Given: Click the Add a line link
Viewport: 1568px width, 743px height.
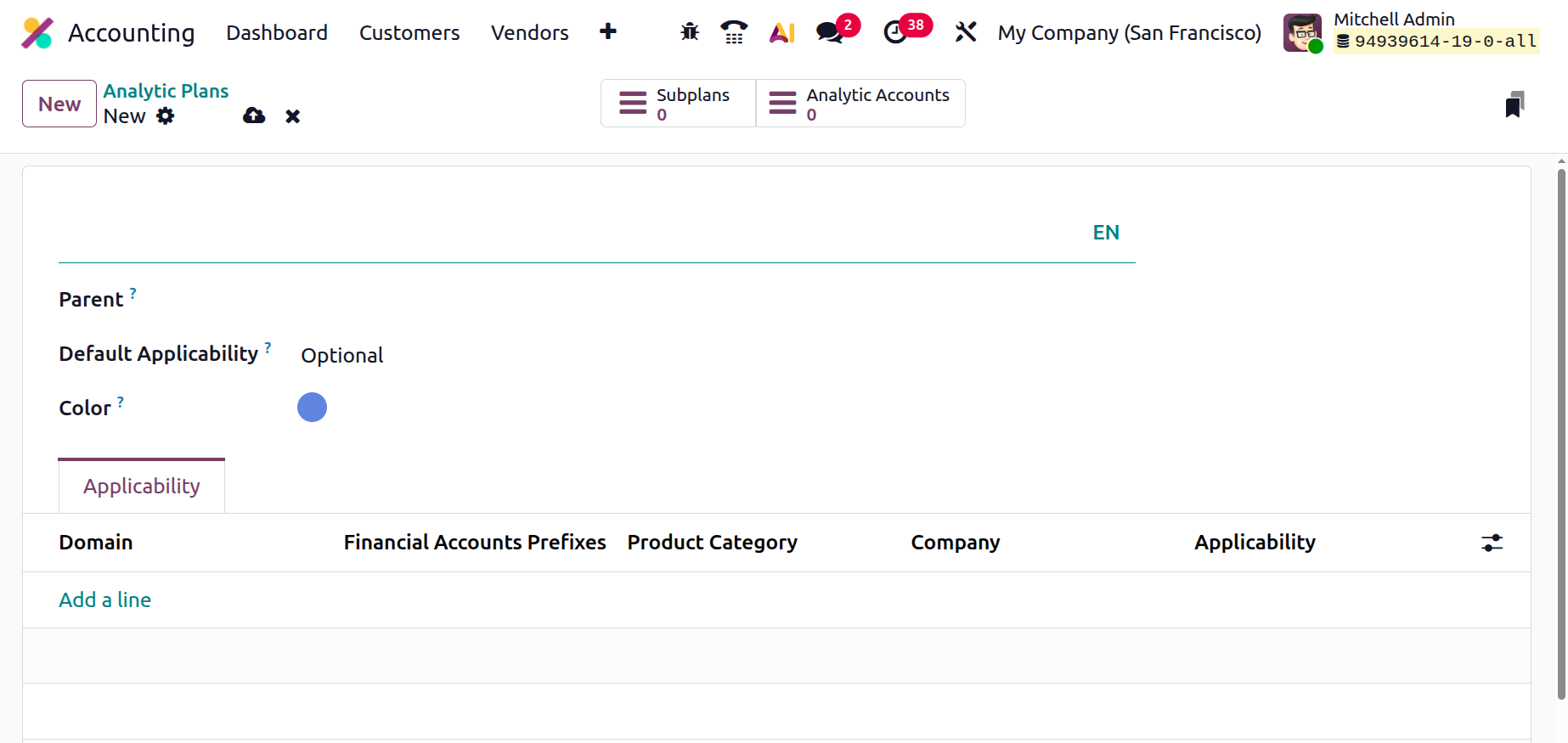Looking at the screenshot, I should (x=105, y=600).
